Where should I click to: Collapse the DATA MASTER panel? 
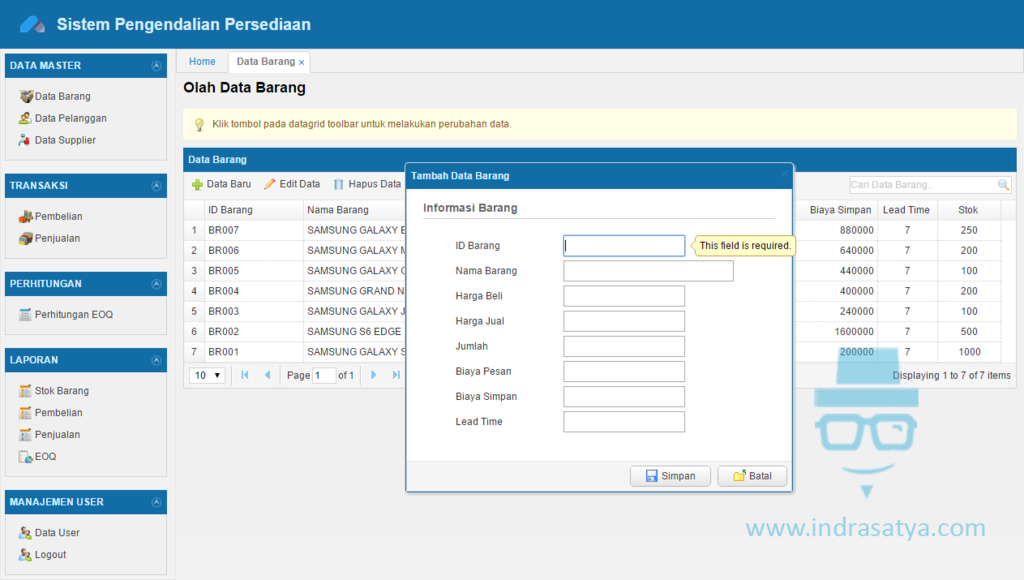coord(156,64)
